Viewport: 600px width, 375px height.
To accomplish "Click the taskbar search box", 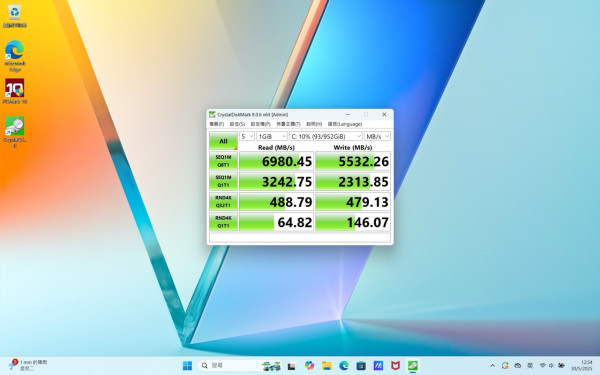I will pos(241,365).
